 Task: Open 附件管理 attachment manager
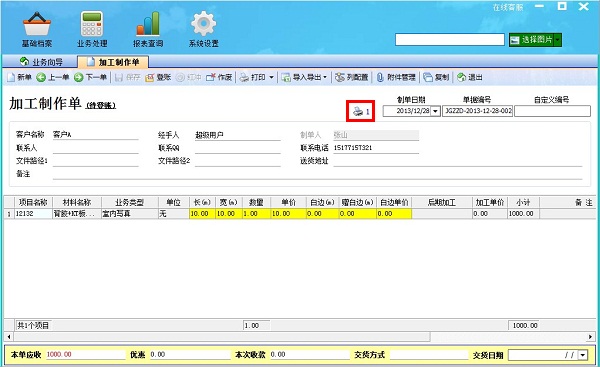396,77
